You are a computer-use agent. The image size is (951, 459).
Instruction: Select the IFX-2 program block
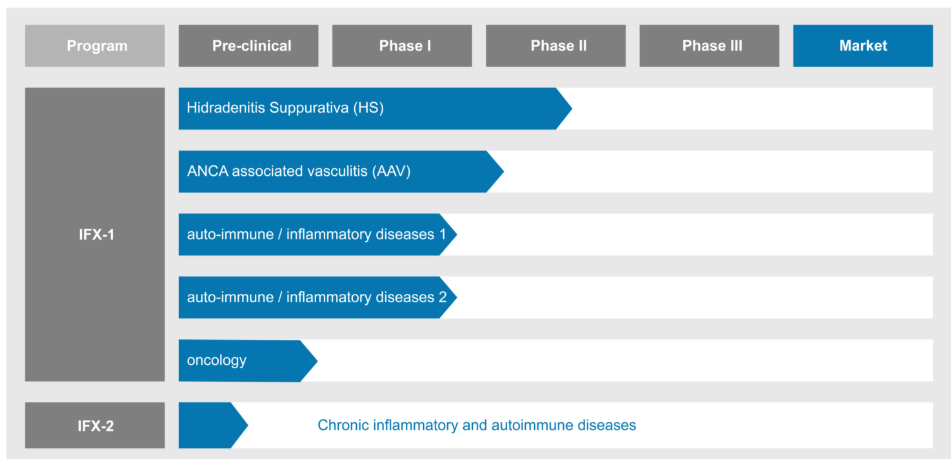click(95, 425)
